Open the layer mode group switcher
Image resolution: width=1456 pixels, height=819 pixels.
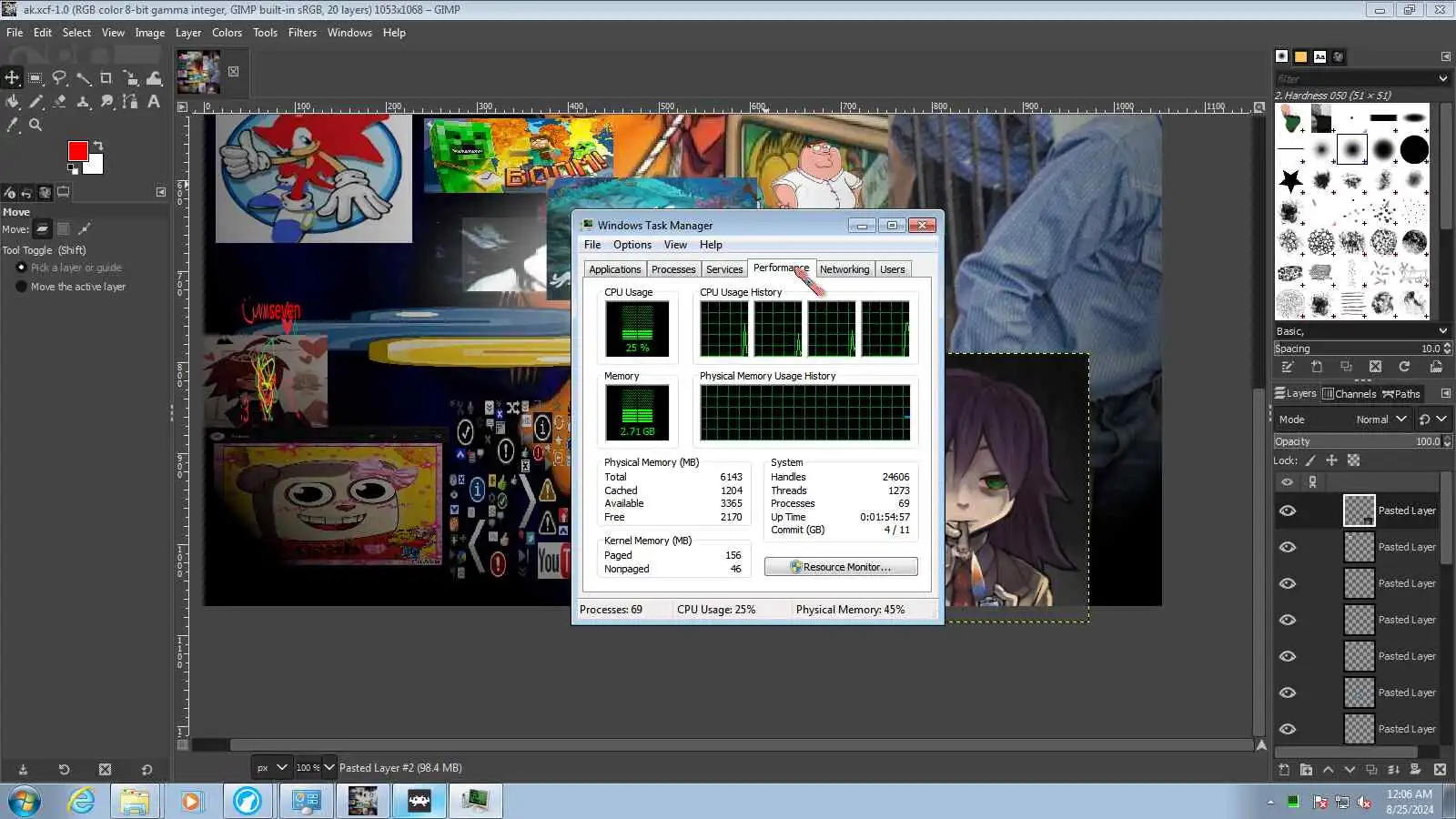coord(1432,420)
